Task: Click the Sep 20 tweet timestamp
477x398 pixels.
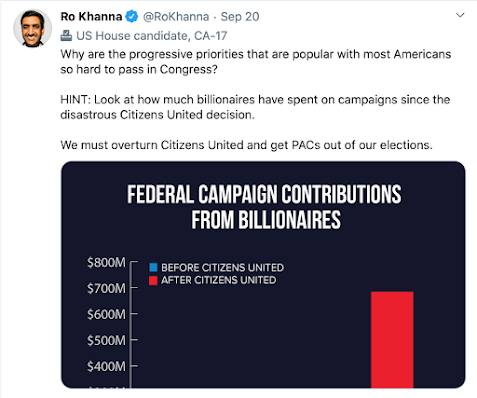Action: click(x=240, y=16)
